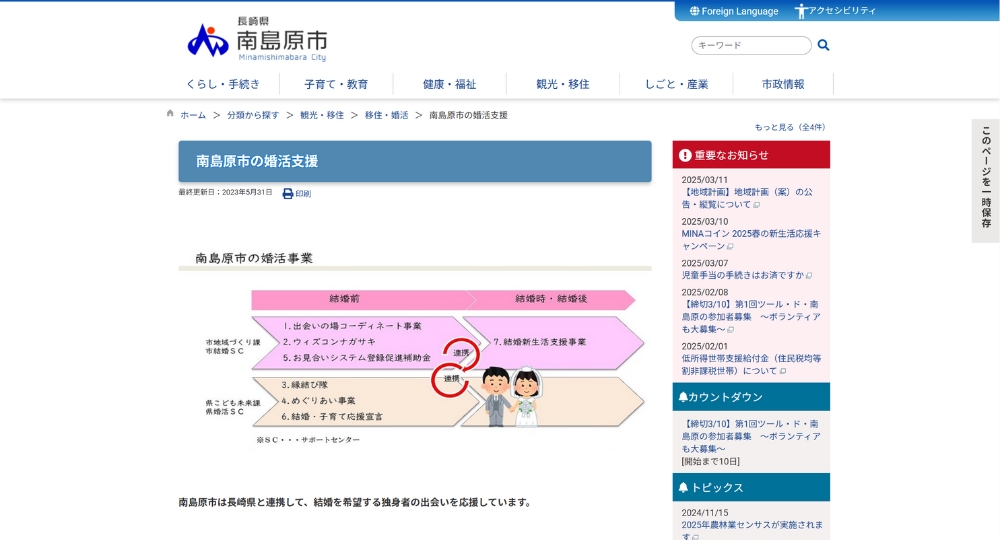Click the globe icon beside Foreign Language
Viewport: 1000px width, 540px height.
(695, 11)
